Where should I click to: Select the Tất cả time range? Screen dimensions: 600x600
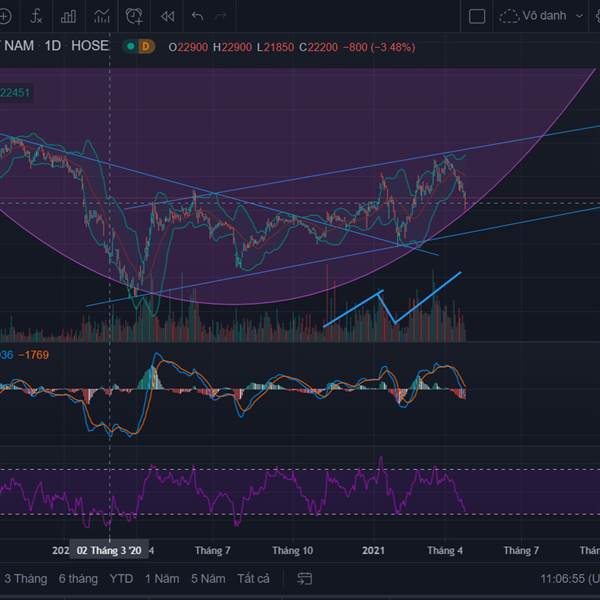point(253,579)
